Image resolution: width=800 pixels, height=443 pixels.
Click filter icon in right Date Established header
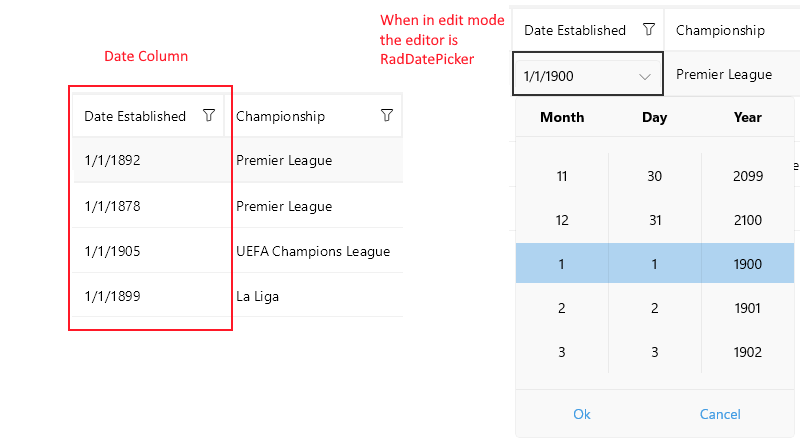(649, 30)
